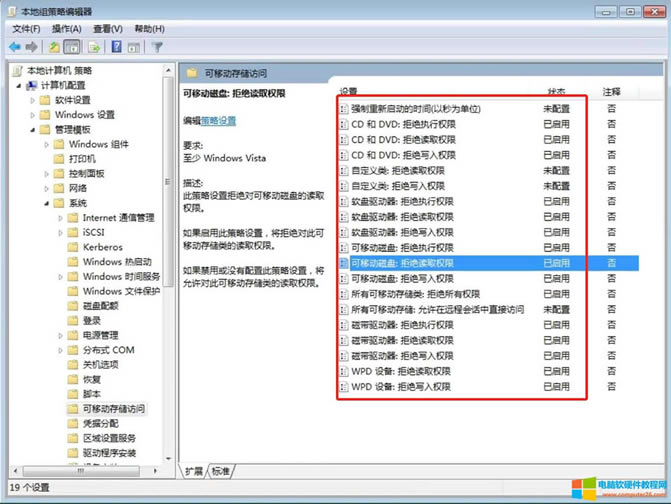The image size is (671, 504).
Task: Click the Up one level folder icon
Action: tap(54, 46)
